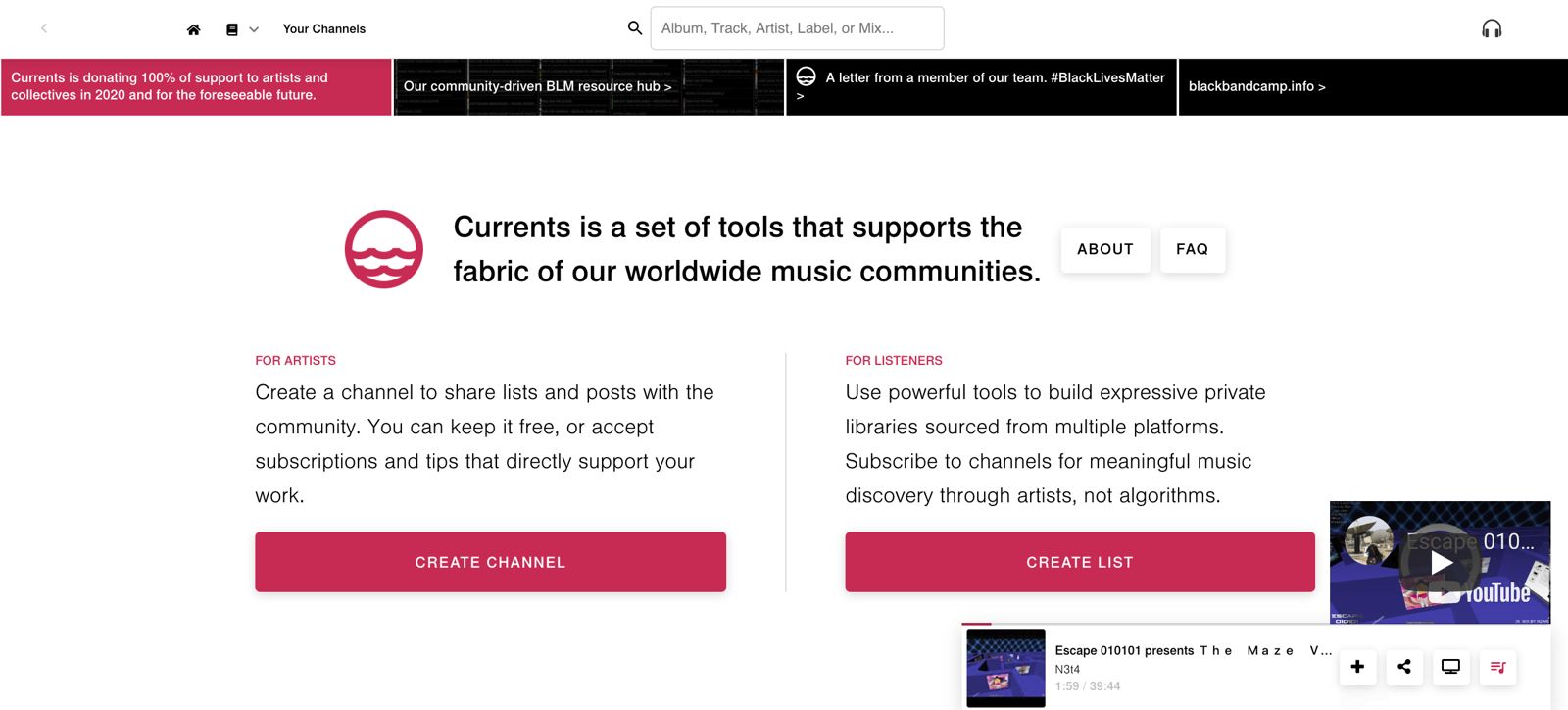This screenshot has width=1568, height=710.
Task: Expand the library dropdown chevron
Action: [x=254, y=29]
